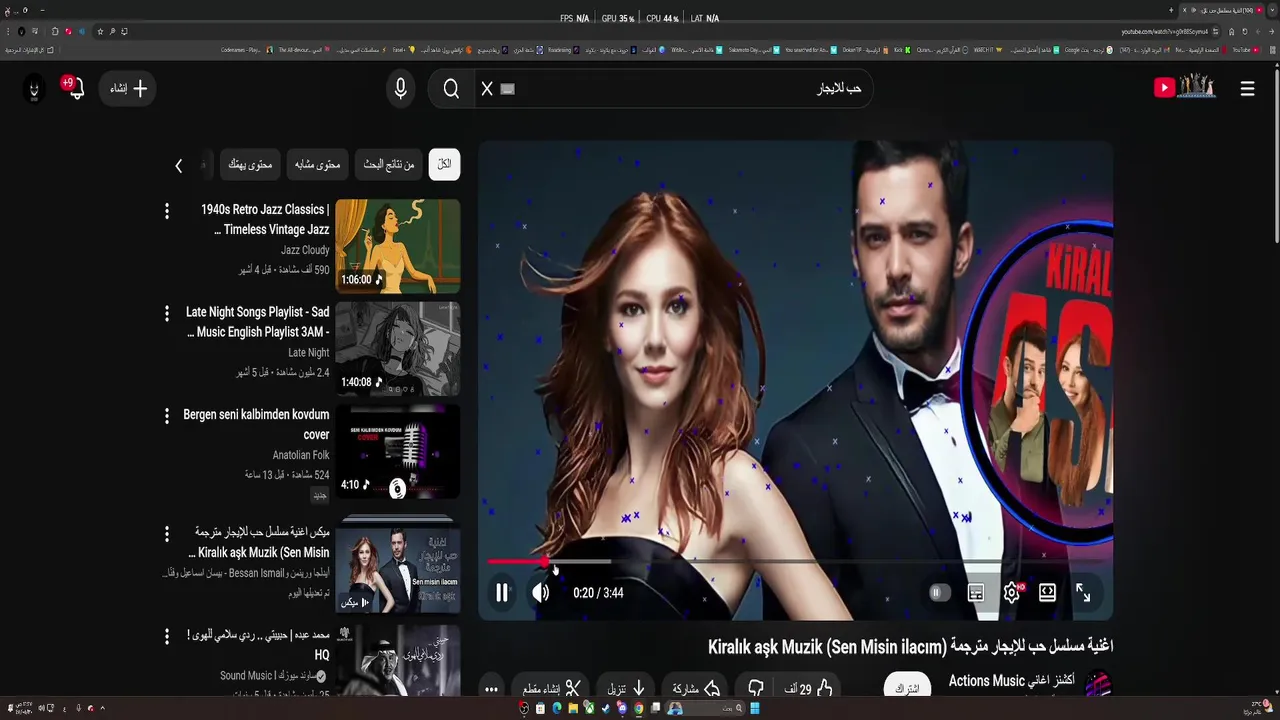Open options menu for محمد عبده video
This screenshot has height=720, width=1280.
tap(167, 636)
